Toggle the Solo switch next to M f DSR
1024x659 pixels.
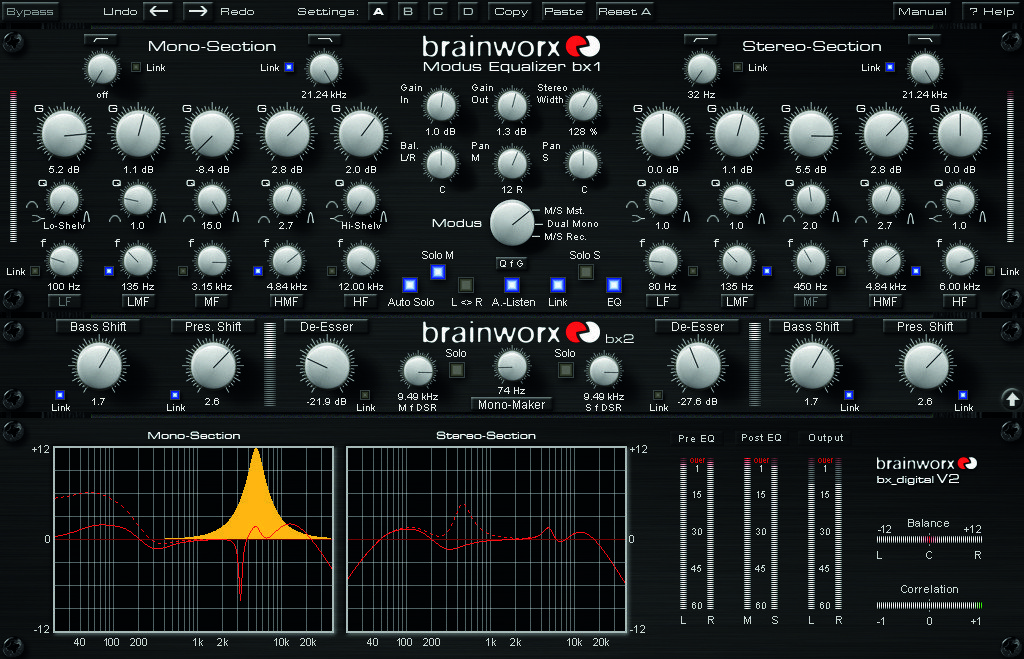click(456, 370)
